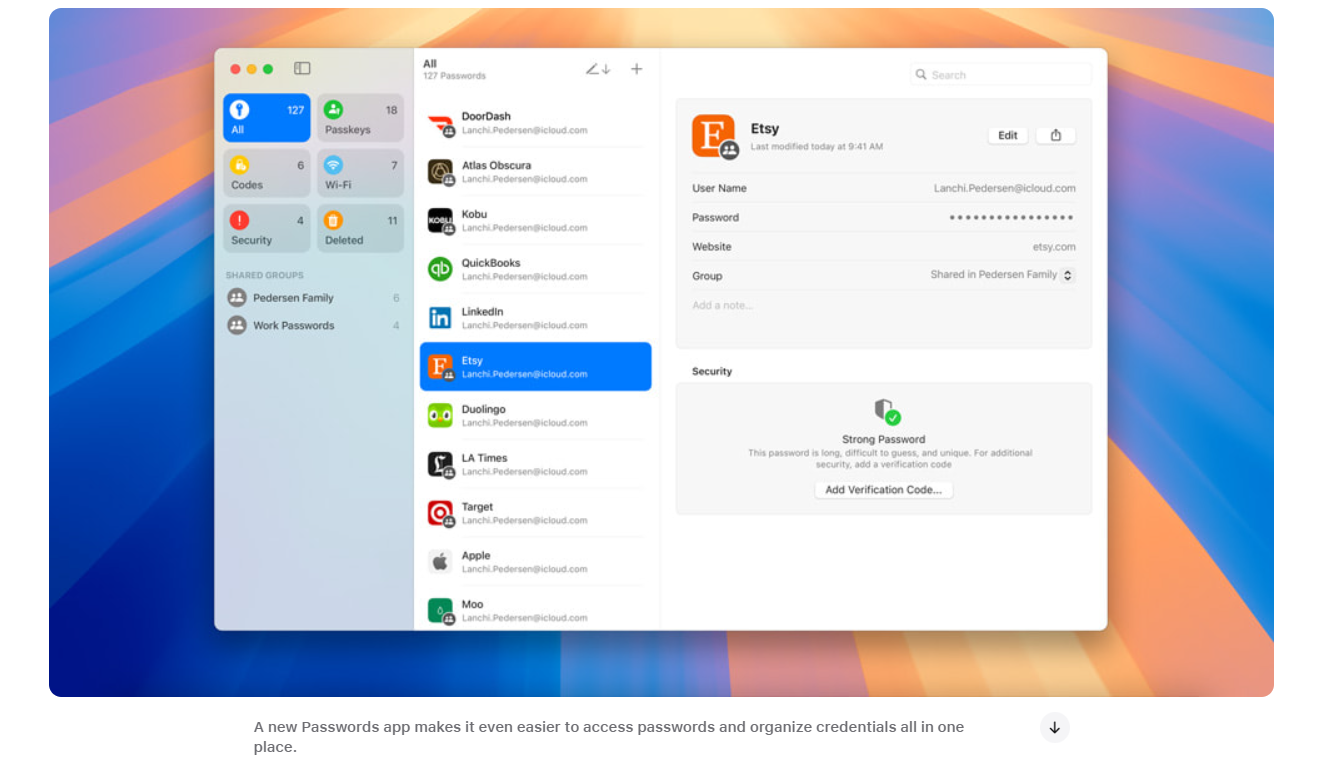Click the Moo logo icon
This screenshot has width=1337, height=763.
440,610
